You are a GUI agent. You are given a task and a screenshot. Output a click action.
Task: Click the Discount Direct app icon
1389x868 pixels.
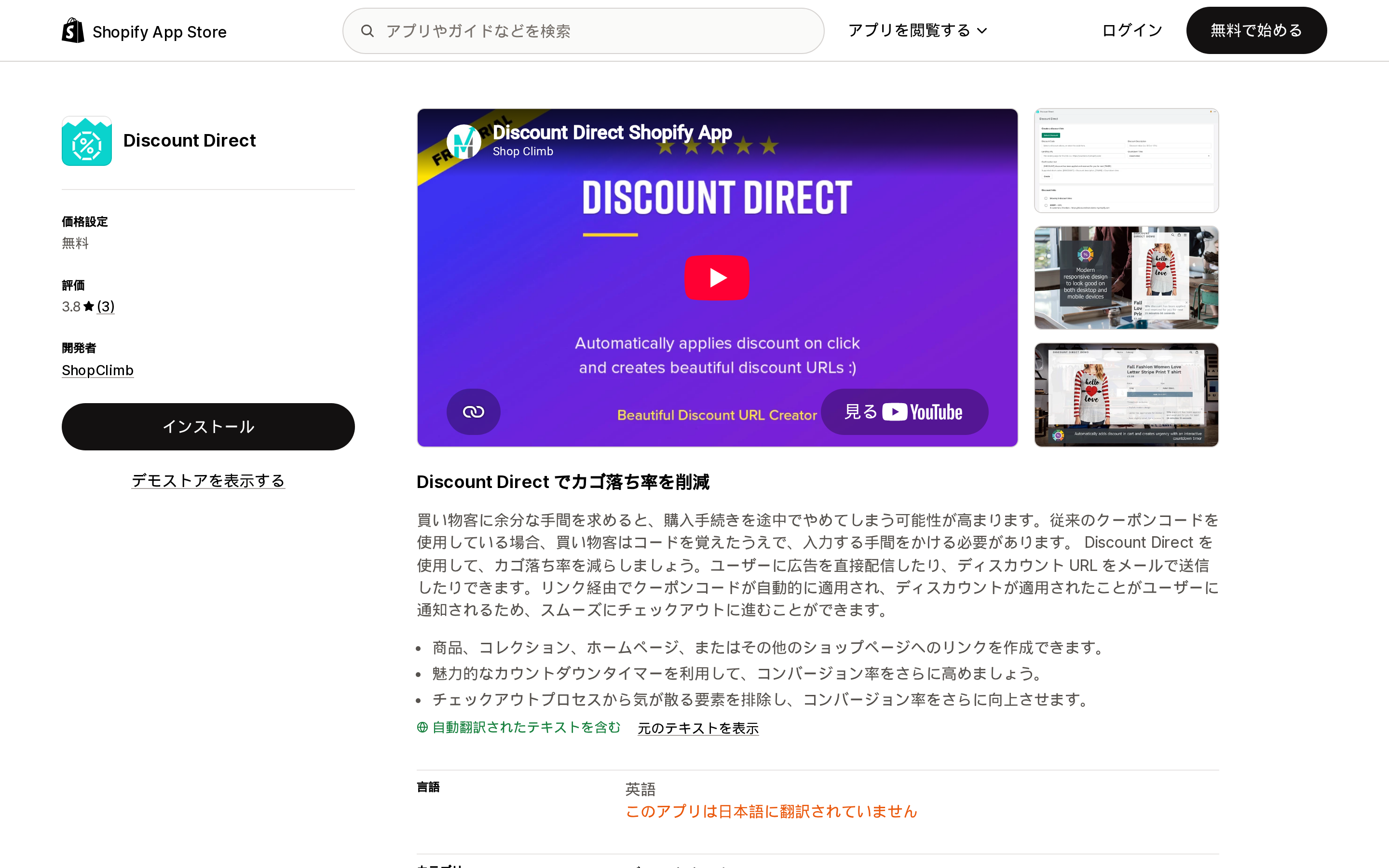[87, 141]
